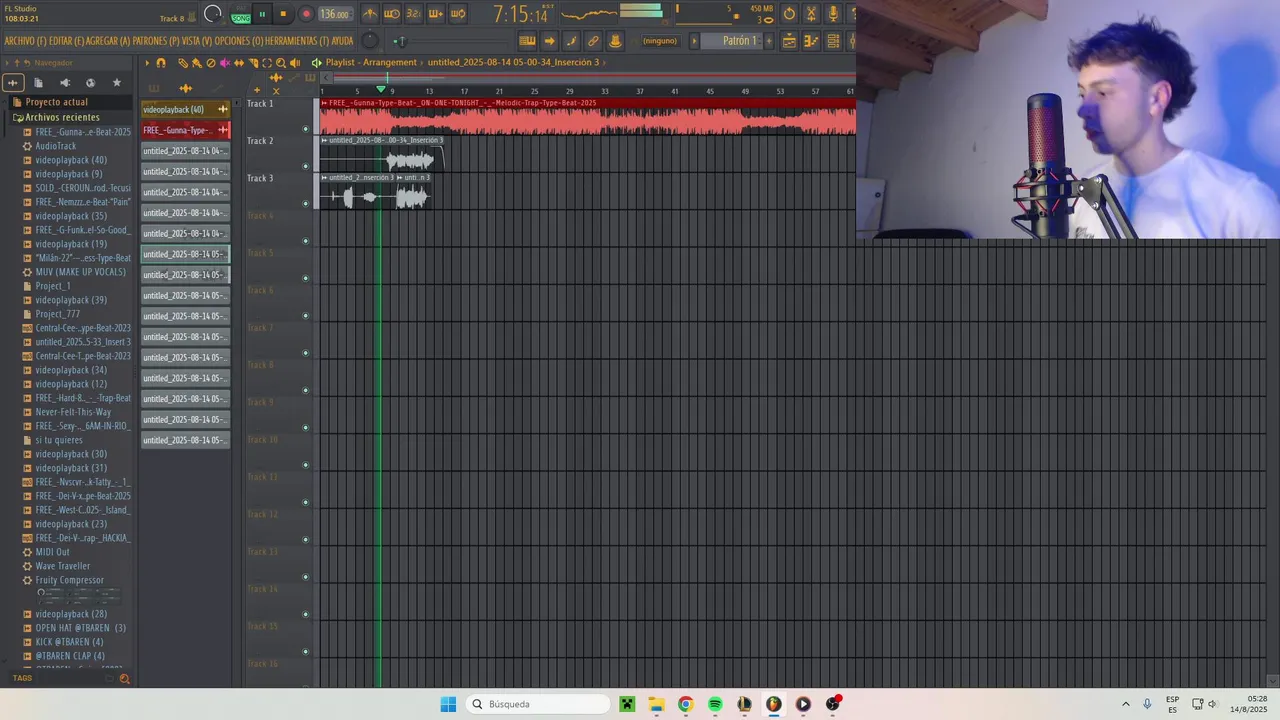Show browser starred favorites tab
The image size is (1280, 720).
pos(116,83)
